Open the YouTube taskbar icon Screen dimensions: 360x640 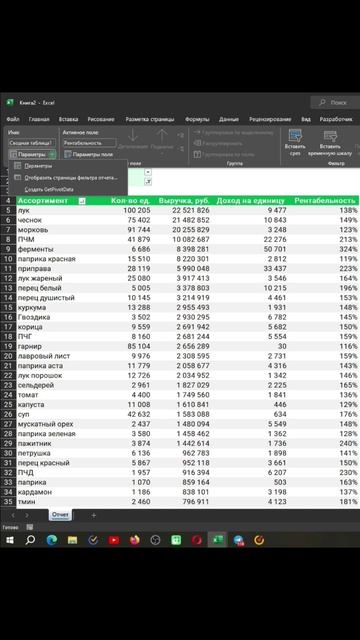114,540
